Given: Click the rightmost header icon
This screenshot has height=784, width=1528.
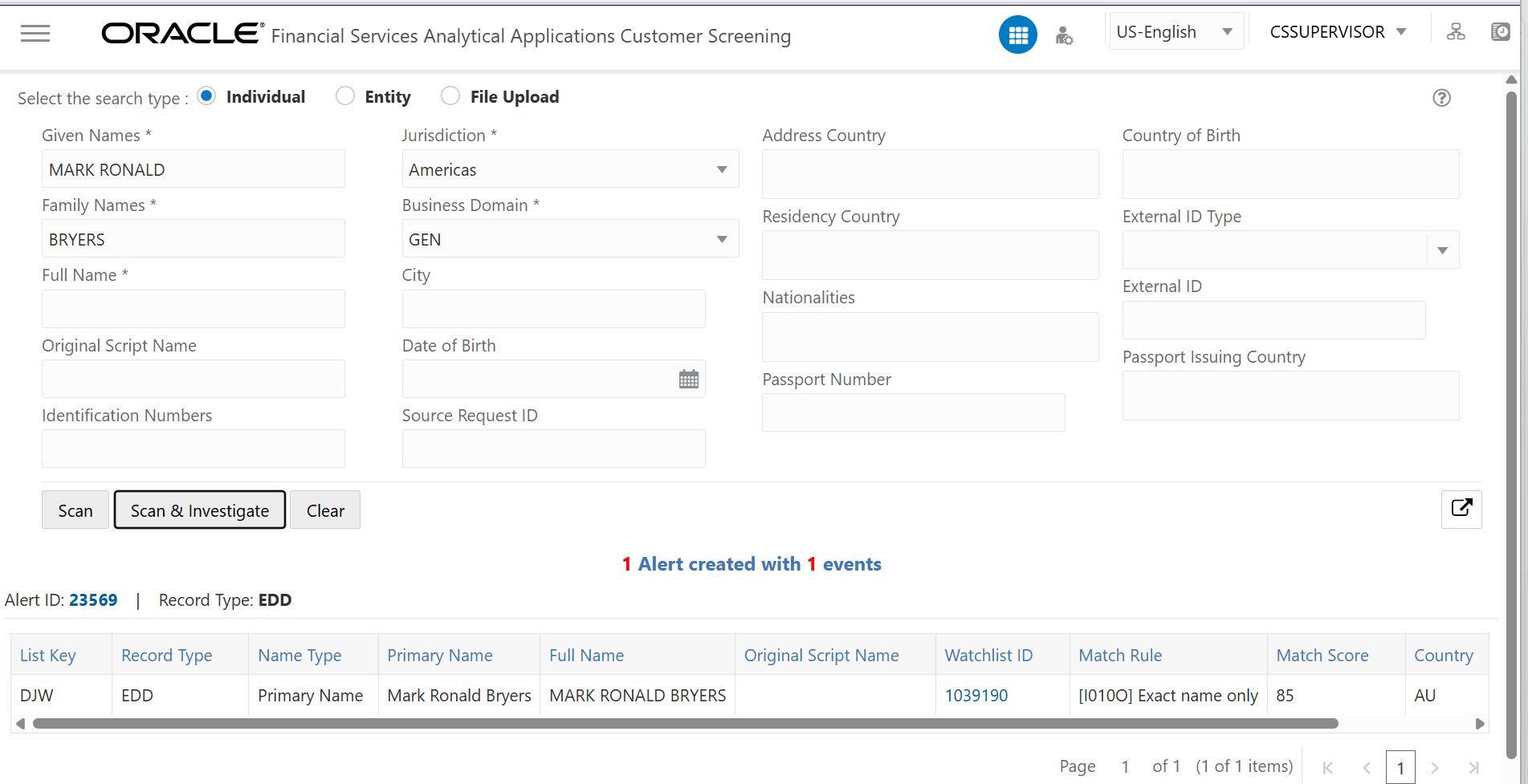Looking at the screenshot, I should [x=1500, y=32].
